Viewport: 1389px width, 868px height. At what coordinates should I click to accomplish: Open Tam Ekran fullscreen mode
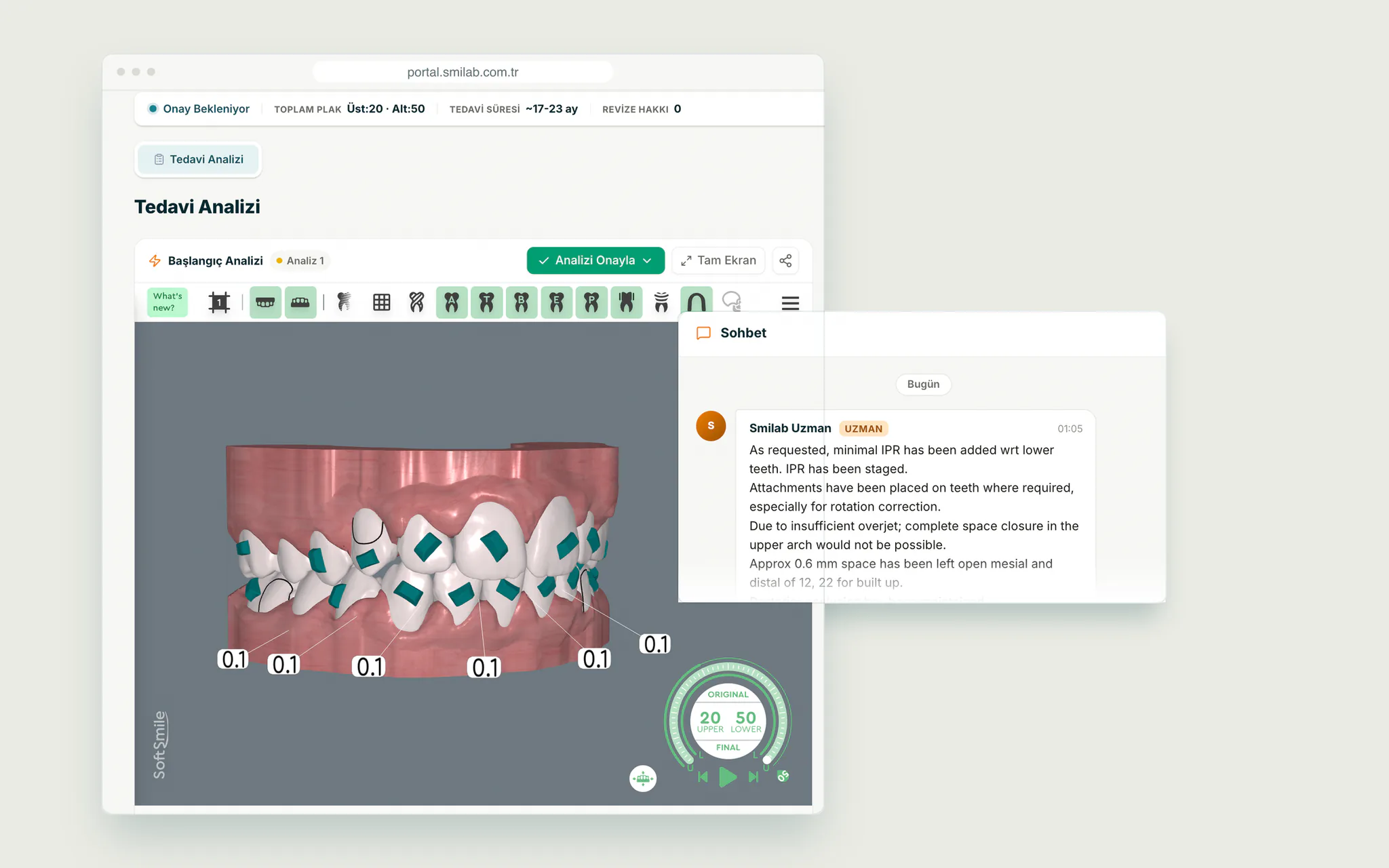pyautogui.click(x=719, y=260)
